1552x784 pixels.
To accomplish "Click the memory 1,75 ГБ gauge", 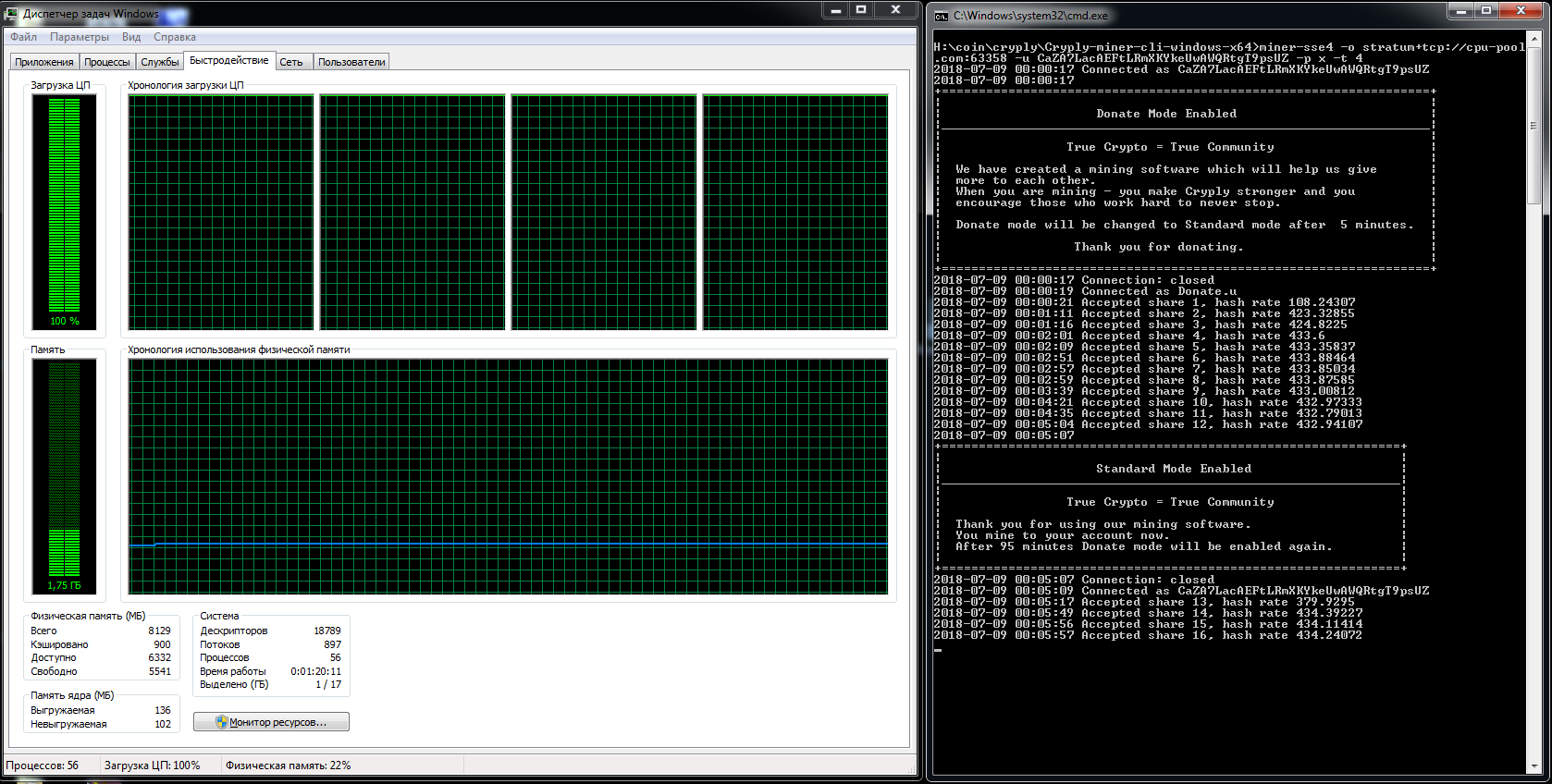I will 65,476.
